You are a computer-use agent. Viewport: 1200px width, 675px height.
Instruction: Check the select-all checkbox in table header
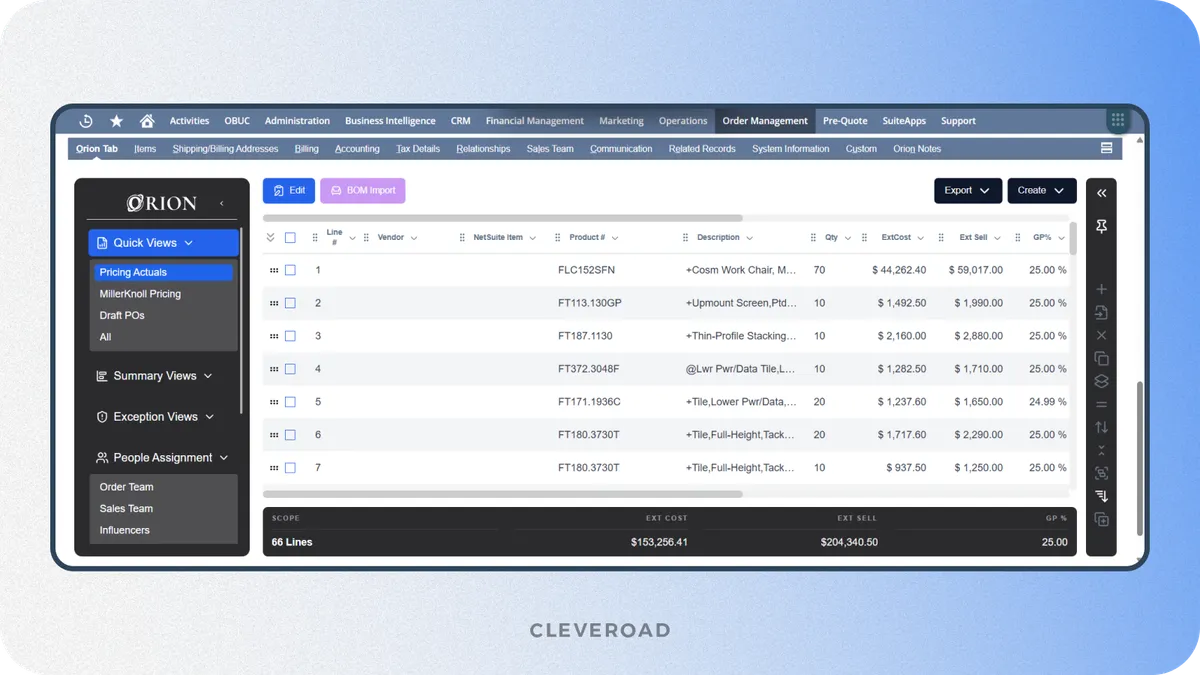point(291,237)
